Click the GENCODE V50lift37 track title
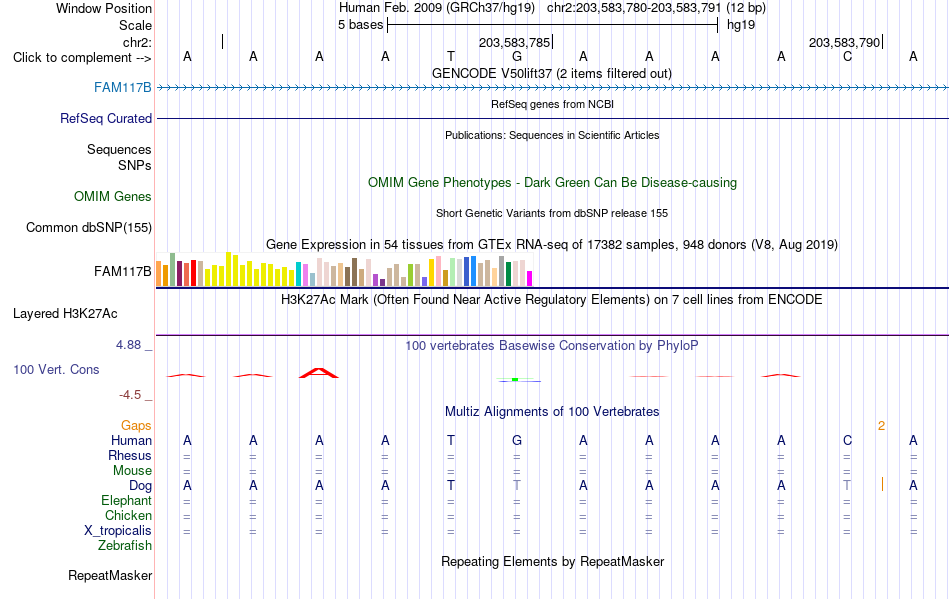Viewport: 950px width, 599px height. pos(551,73)
